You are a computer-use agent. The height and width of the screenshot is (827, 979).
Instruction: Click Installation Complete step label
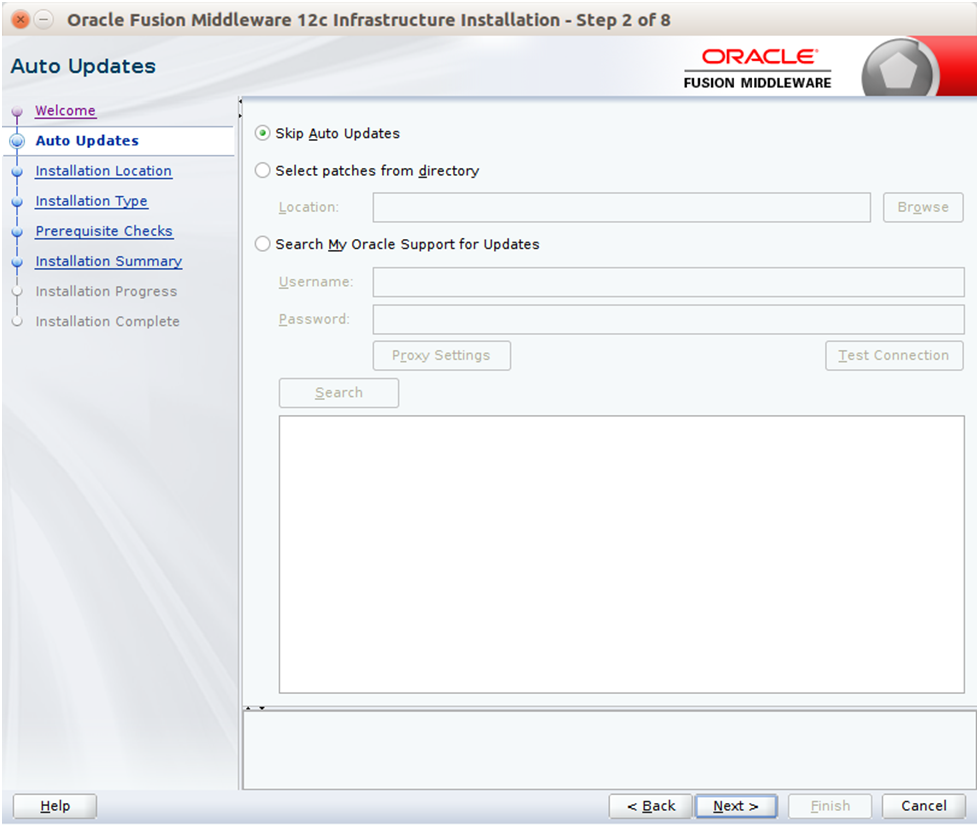pyautogui.click(x=107, y=321)
